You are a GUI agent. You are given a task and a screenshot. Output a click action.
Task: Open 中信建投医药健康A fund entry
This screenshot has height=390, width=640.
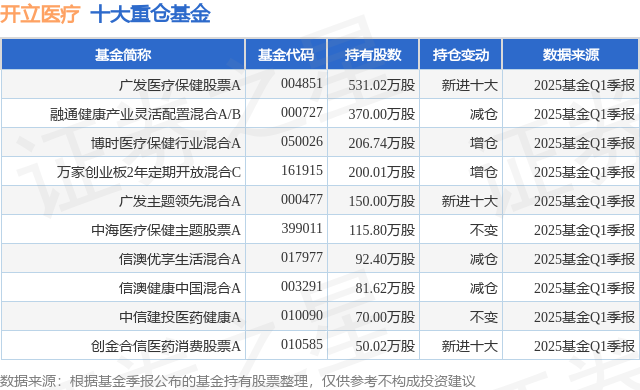180,317
